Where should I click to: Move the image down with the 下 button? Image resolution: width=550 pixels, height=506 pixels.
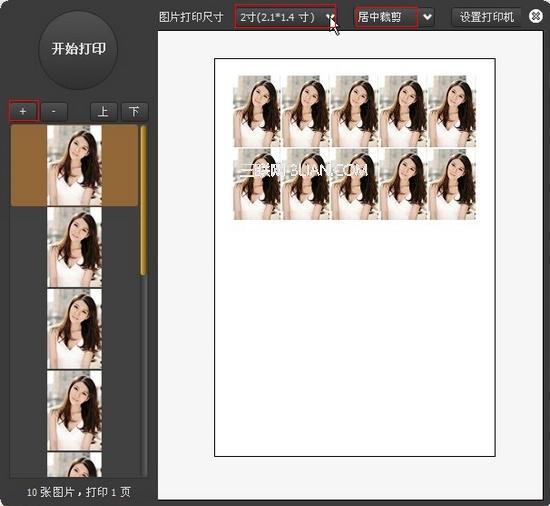click(x=134, y=112)
